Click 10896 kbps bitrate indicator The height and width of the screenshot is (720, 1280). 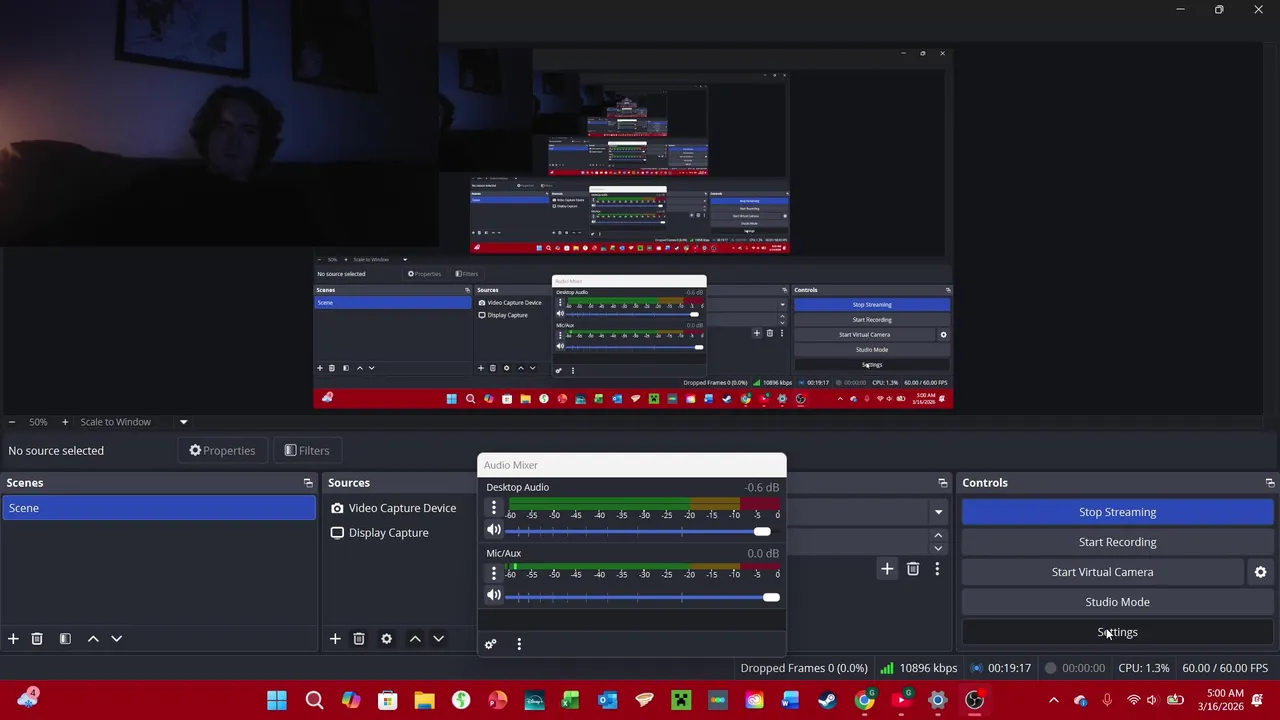pos(919,668)
